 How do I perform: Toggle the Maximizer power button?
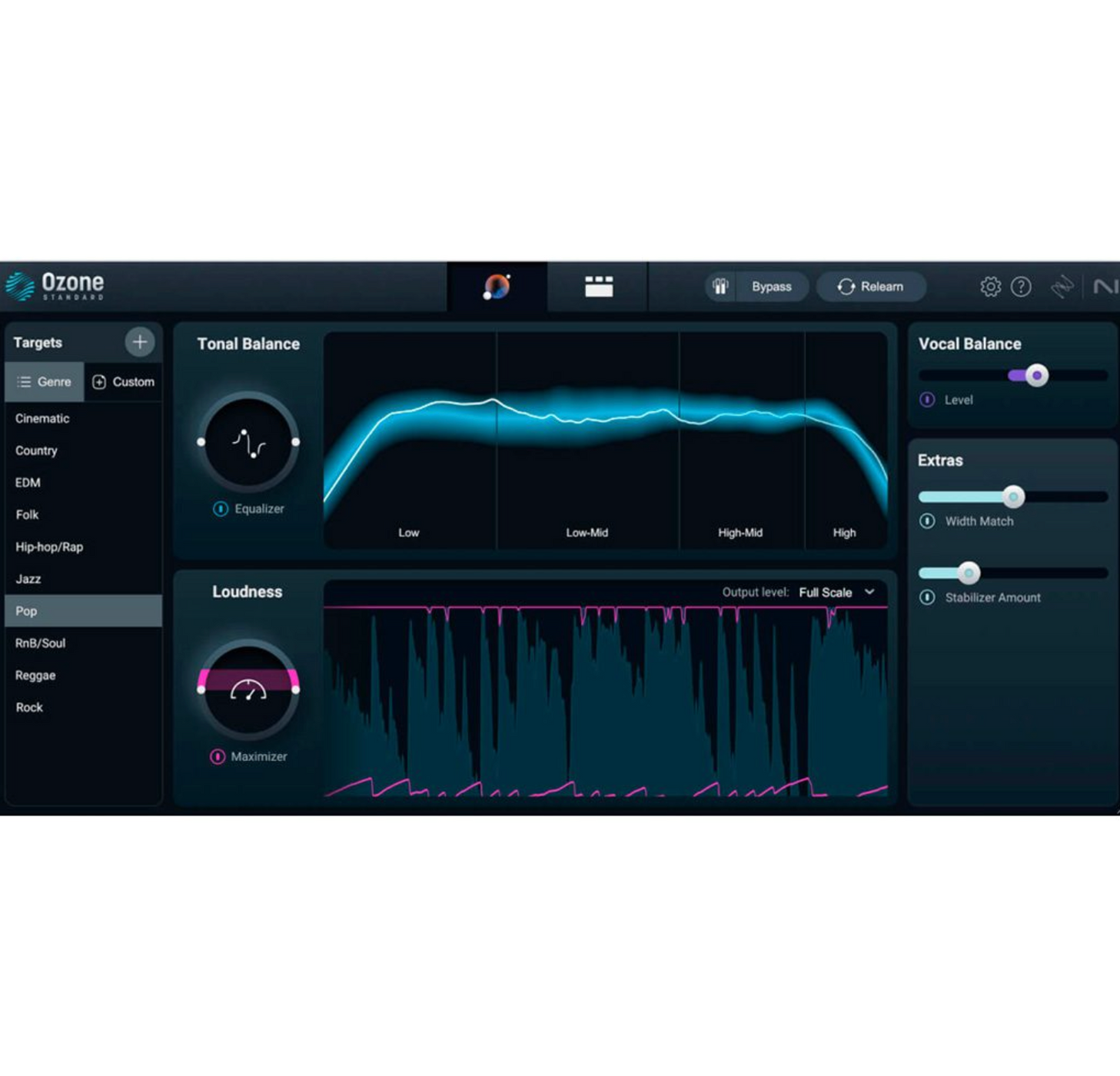218,756
